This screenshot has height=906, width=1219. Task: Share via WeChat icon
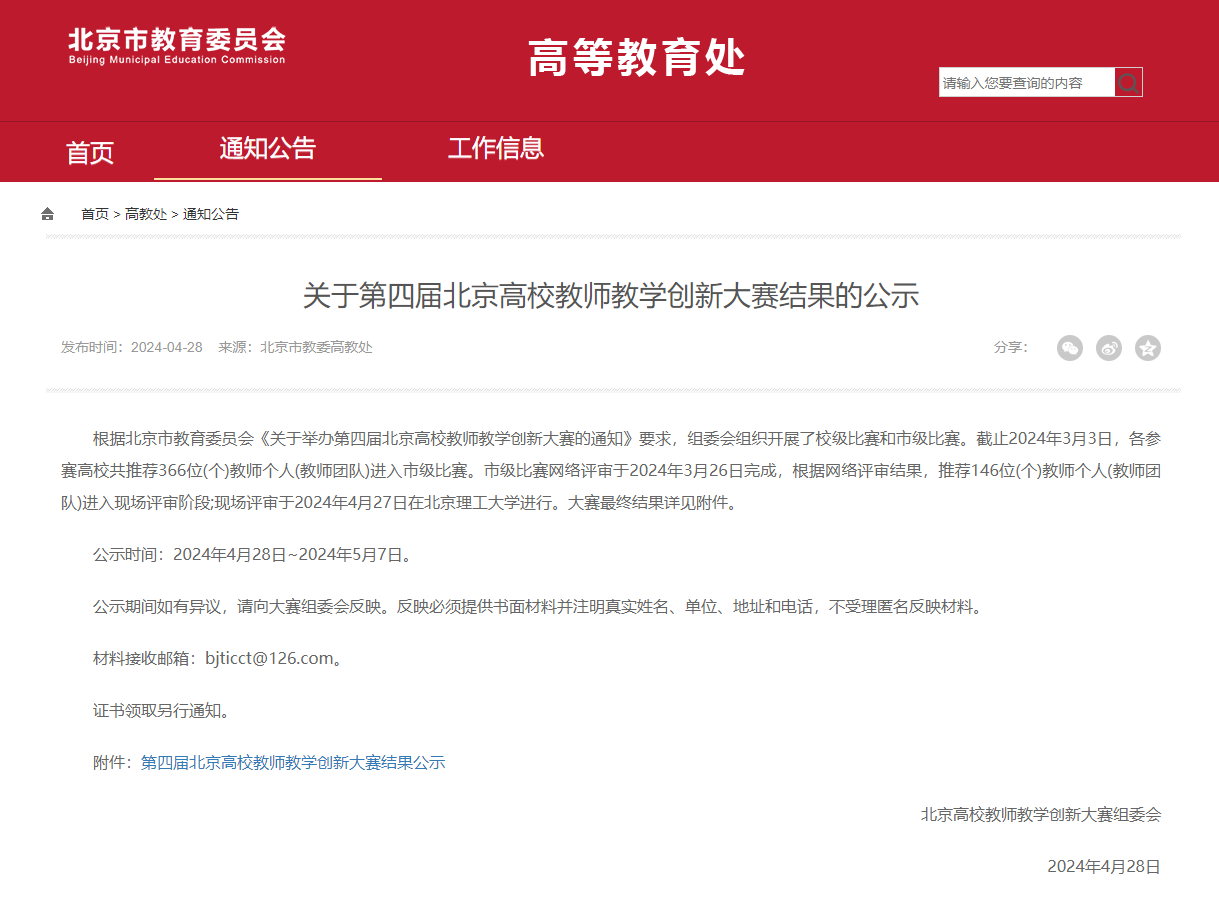1070,348
